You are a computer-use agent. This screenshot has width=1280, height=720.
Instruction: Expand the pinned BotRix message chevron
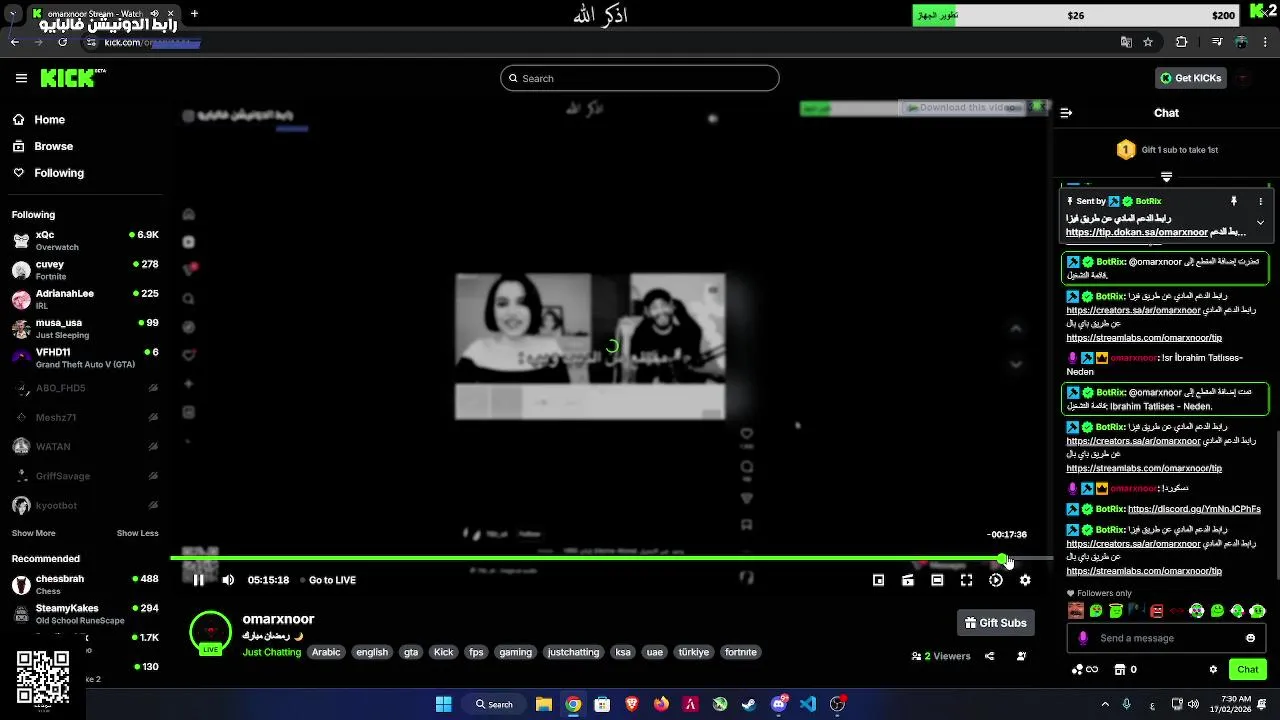(x=1260, y=222)
